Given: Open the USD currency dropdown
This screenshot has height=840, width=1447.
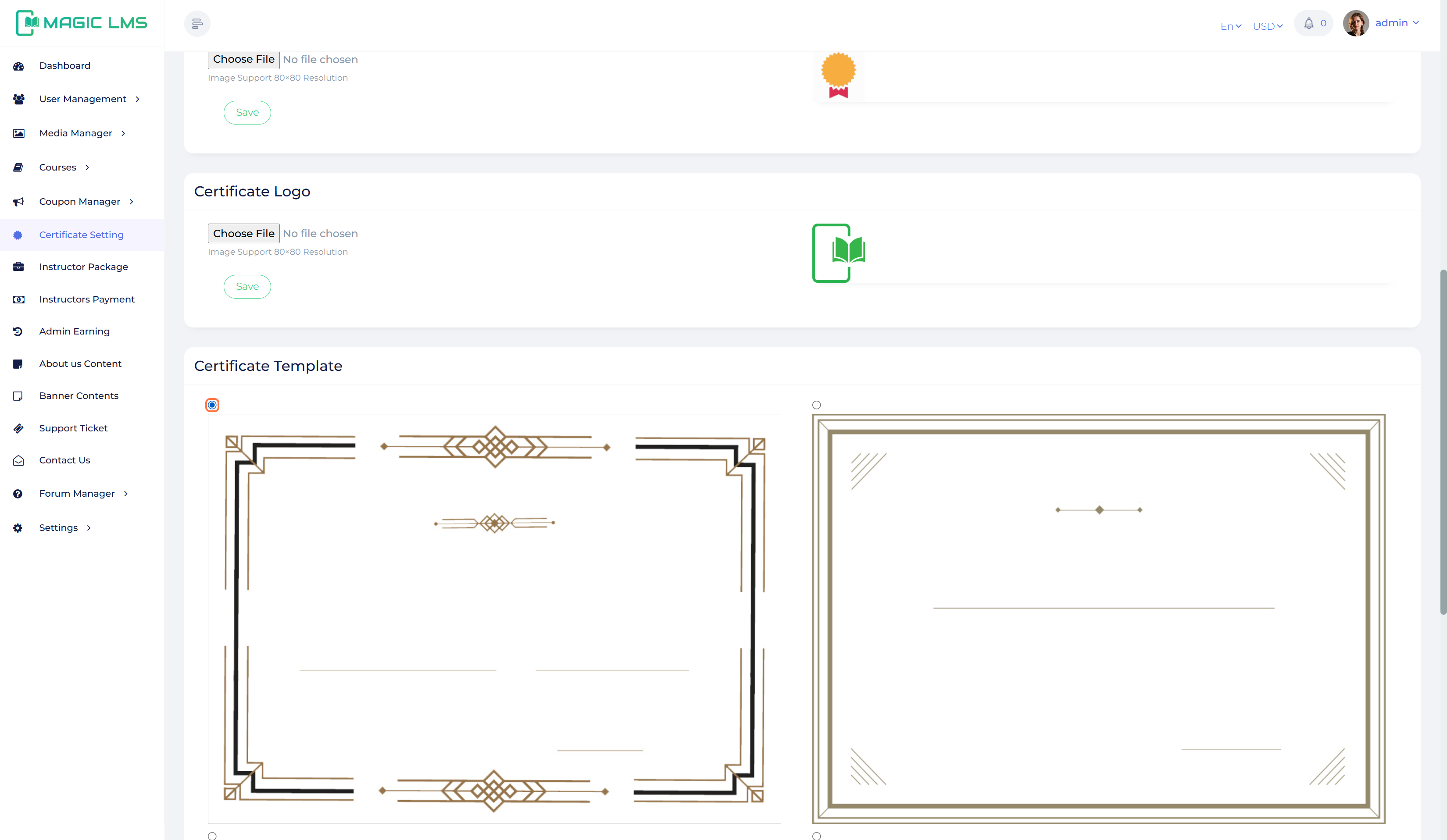Looking at the screenshot, I should pos(1267,26).
